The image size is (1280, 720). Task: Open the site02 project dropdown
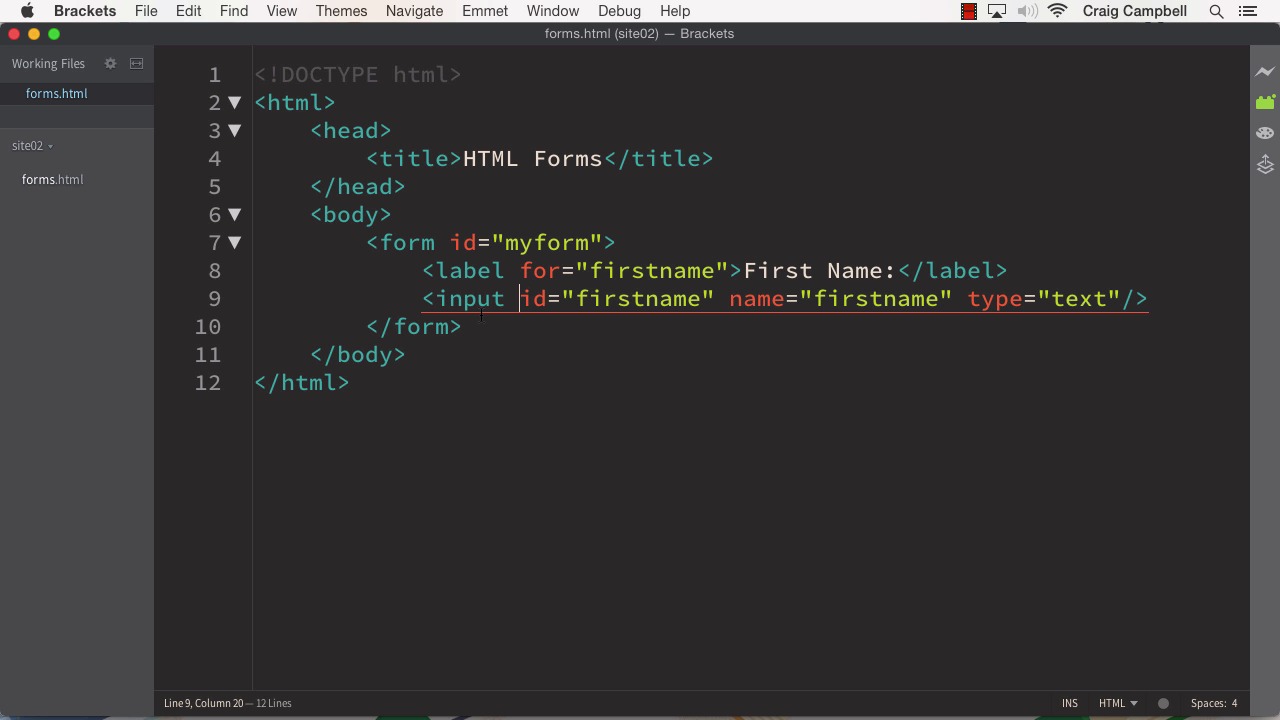pyautogui.click(x=32, y=146)
